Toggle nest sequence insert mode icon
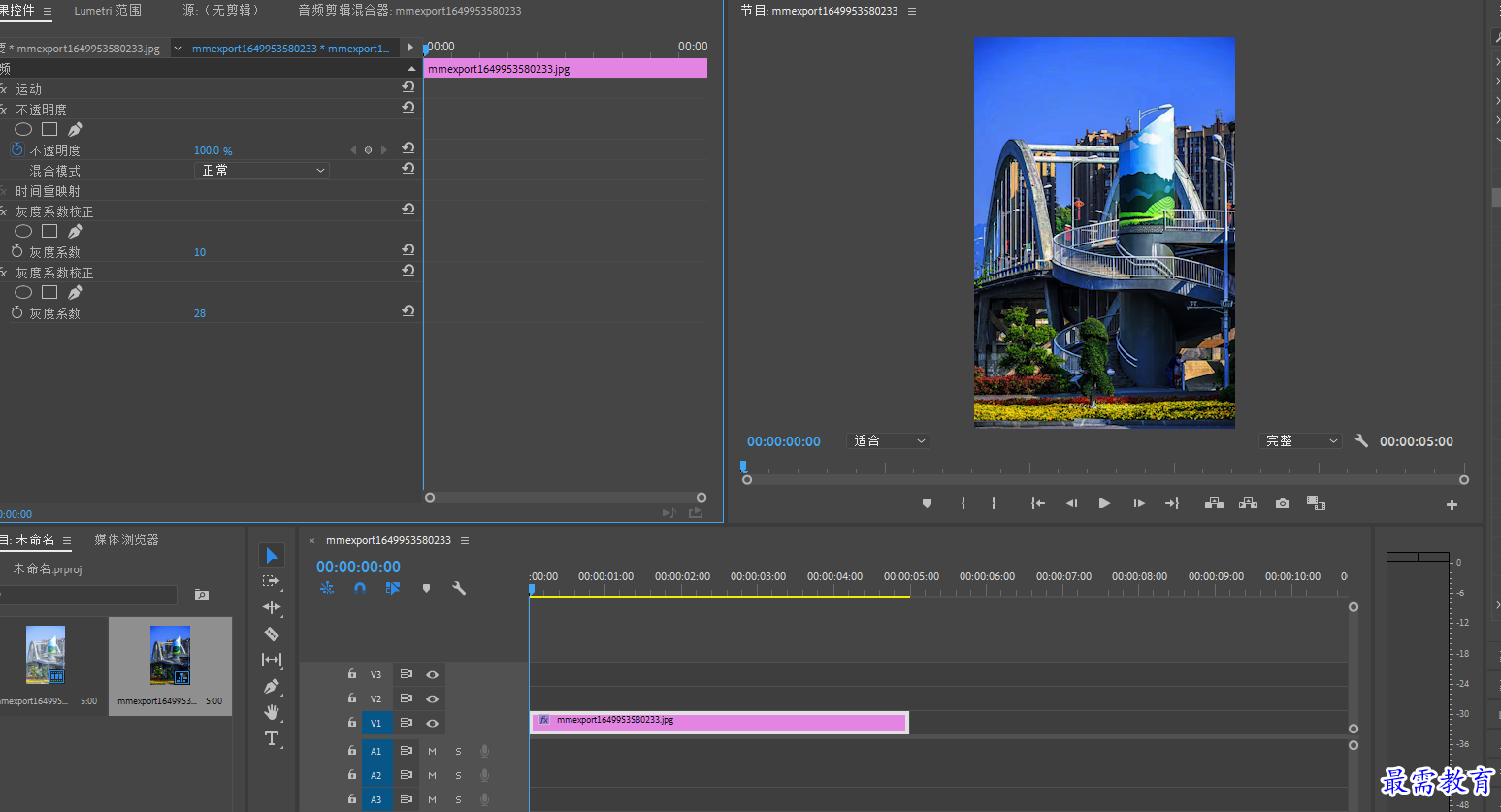This screenshot has width=1501, height=812. click(x=327, y=588)
